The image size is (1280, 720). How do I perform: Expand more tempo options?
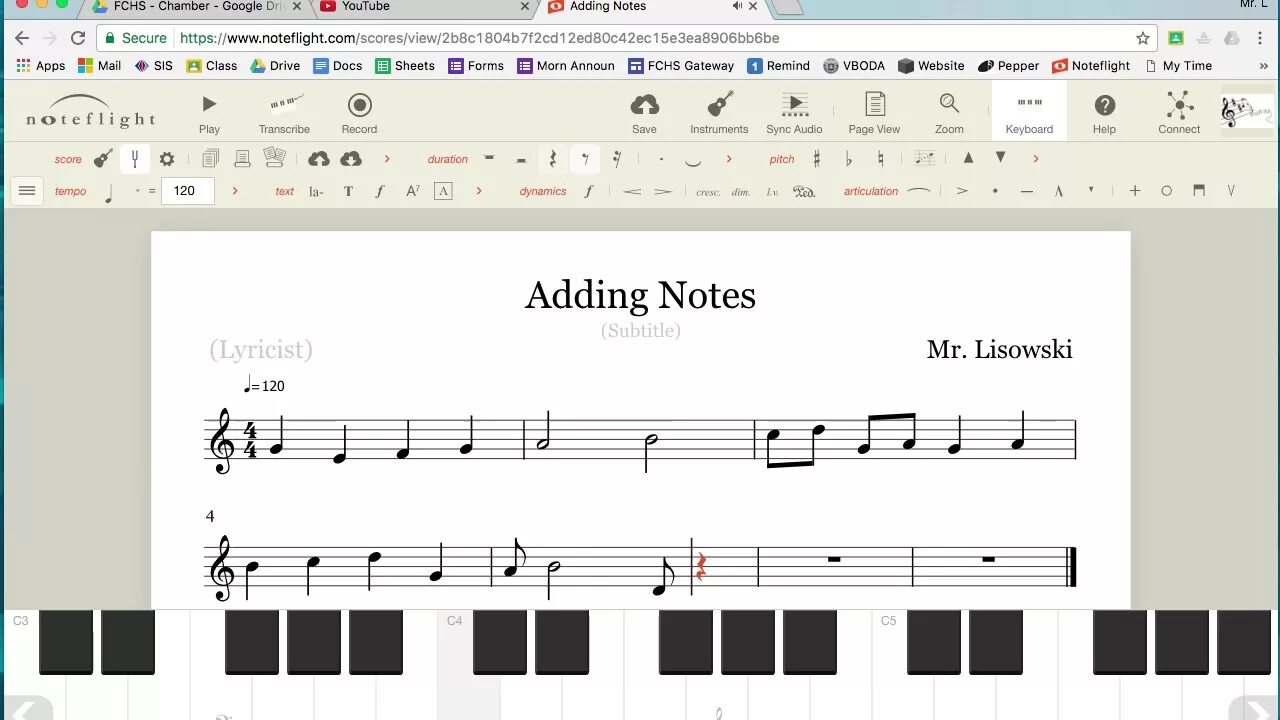coord(235,191)
